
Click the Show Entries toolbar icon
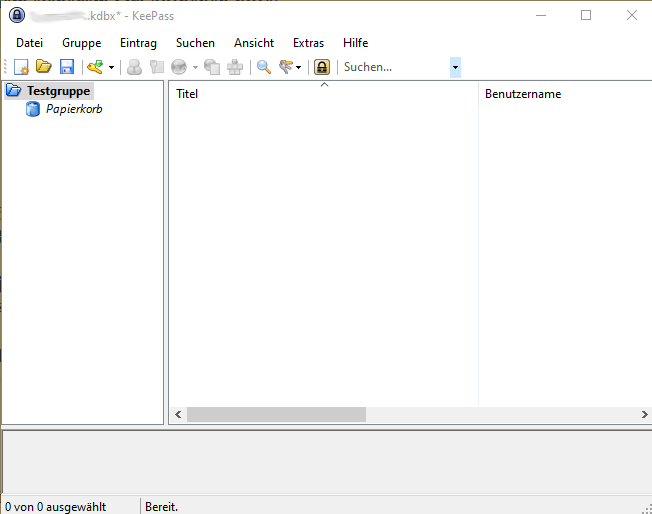pos(287,67)
